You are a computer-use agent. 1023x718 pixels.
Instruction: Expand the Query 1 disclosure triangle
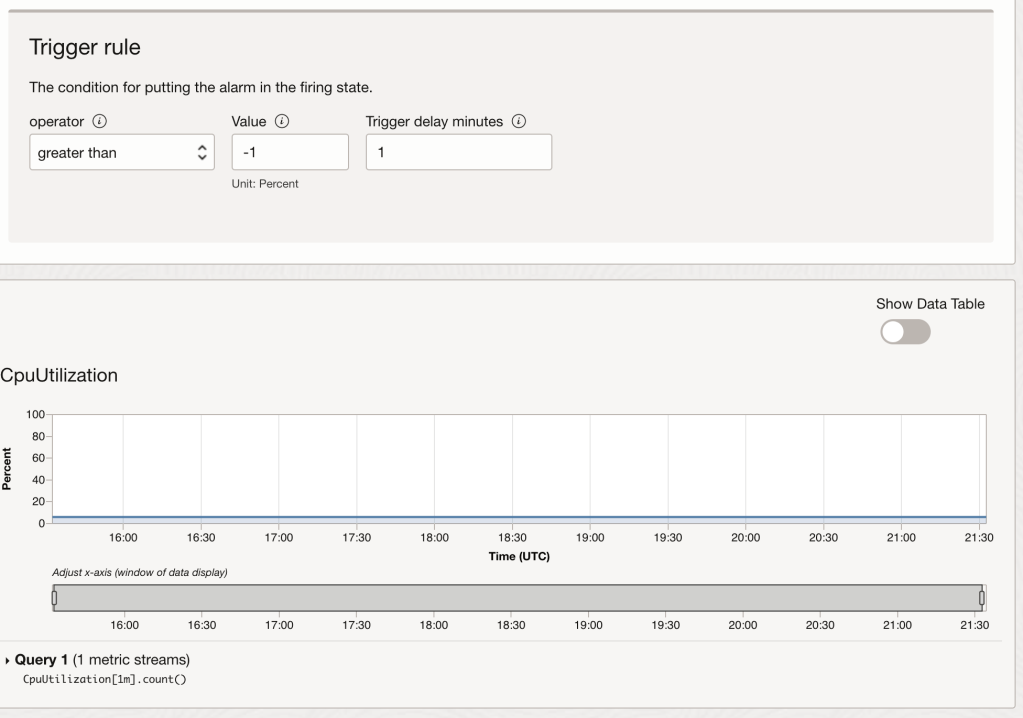click(9, 661)
